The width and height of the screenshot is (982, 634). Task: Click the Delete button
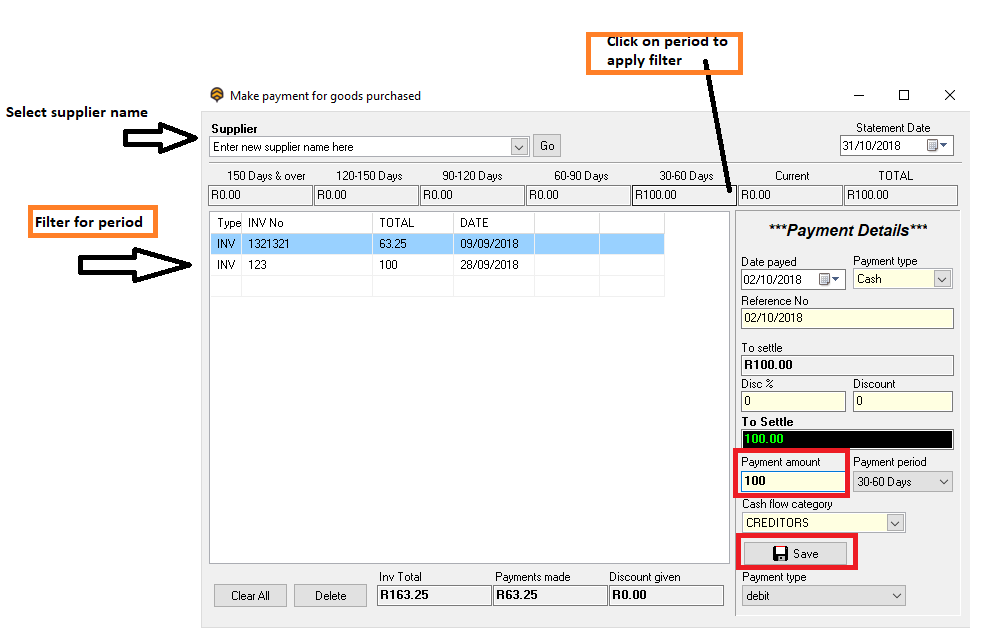(330, 596)
